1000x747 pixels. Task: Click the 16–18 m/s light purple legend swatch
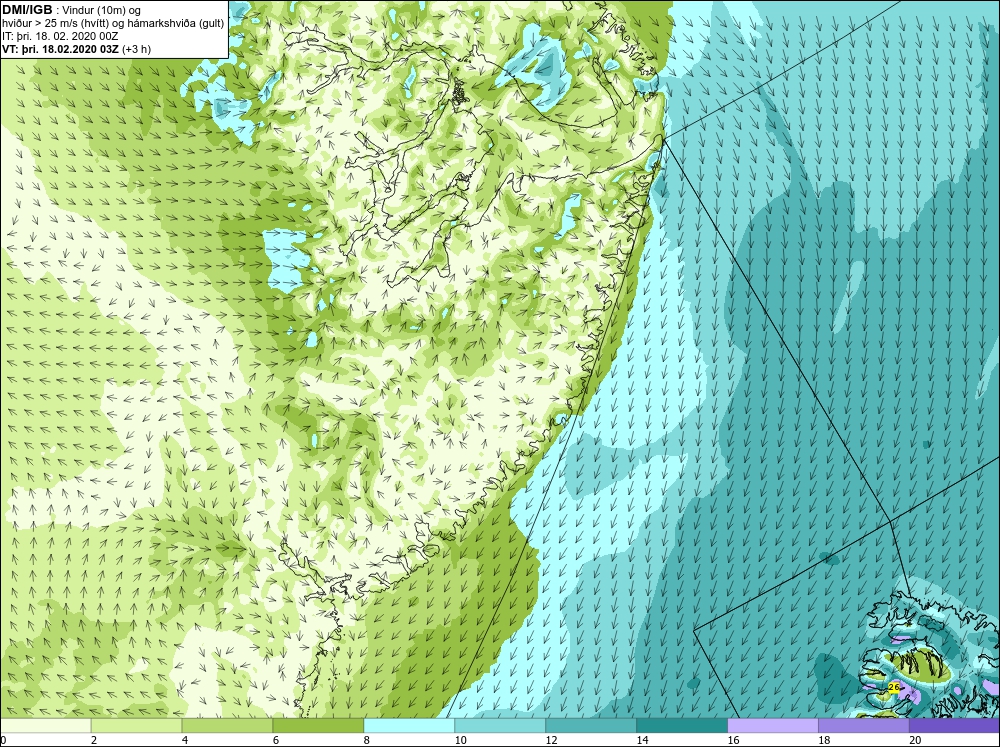coord(773,725)
